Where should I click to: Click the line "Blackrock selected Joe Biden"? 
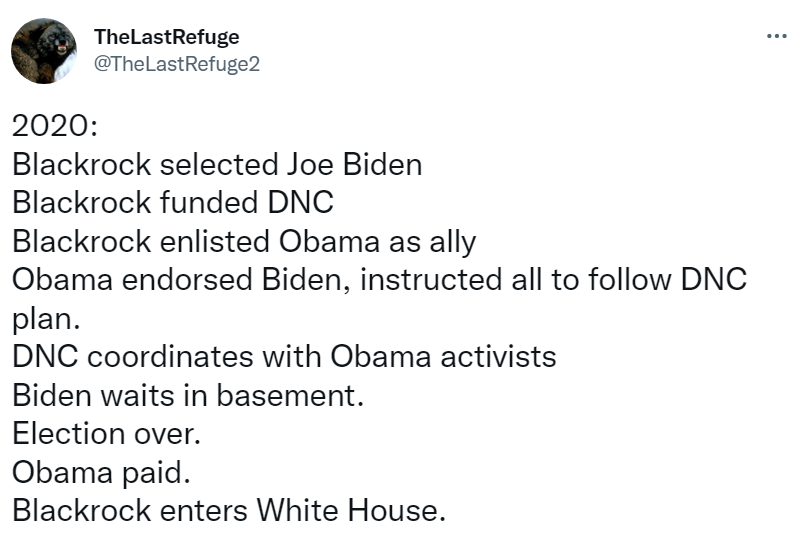(216, 165)
